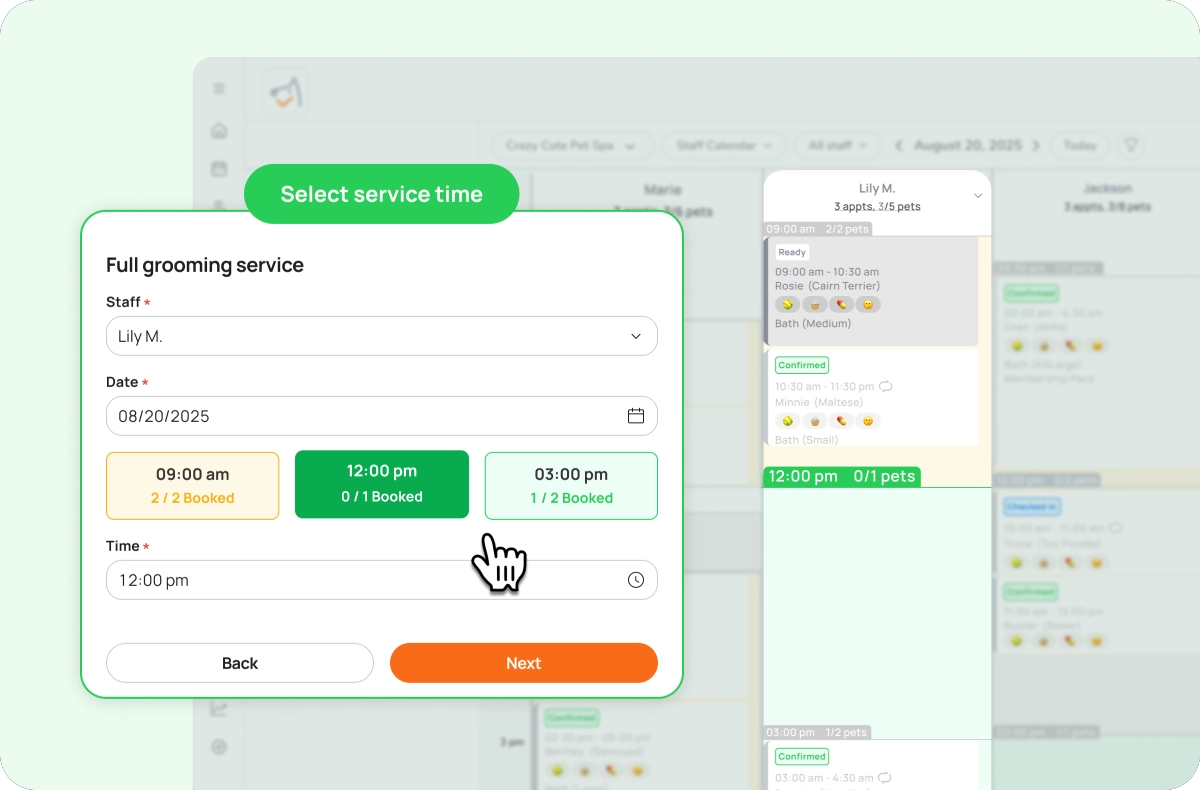Select the calendar icon in the left sidebar

219,168
